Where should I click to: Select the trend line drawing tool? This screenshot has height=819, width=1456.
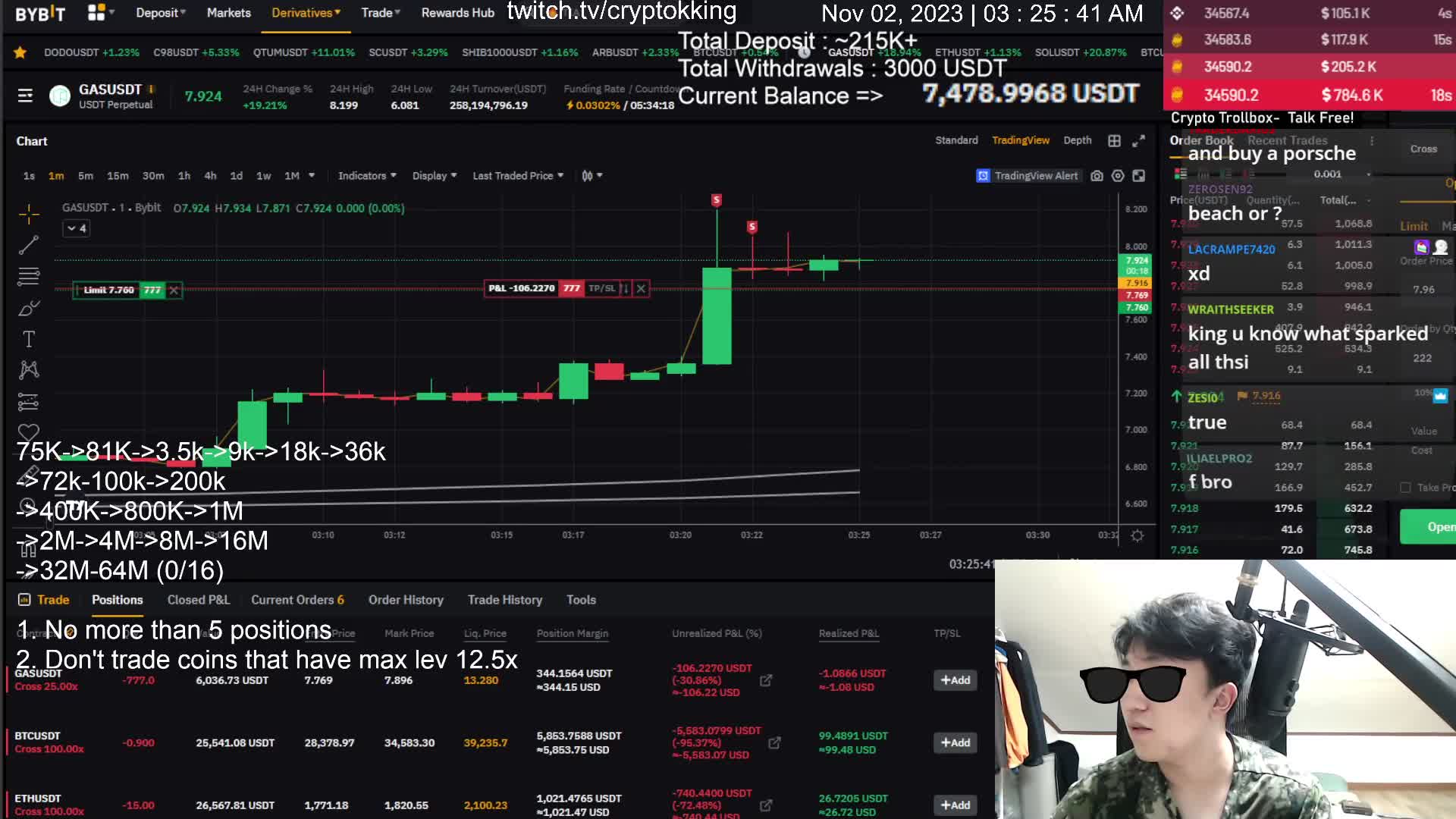click(29, 245)
